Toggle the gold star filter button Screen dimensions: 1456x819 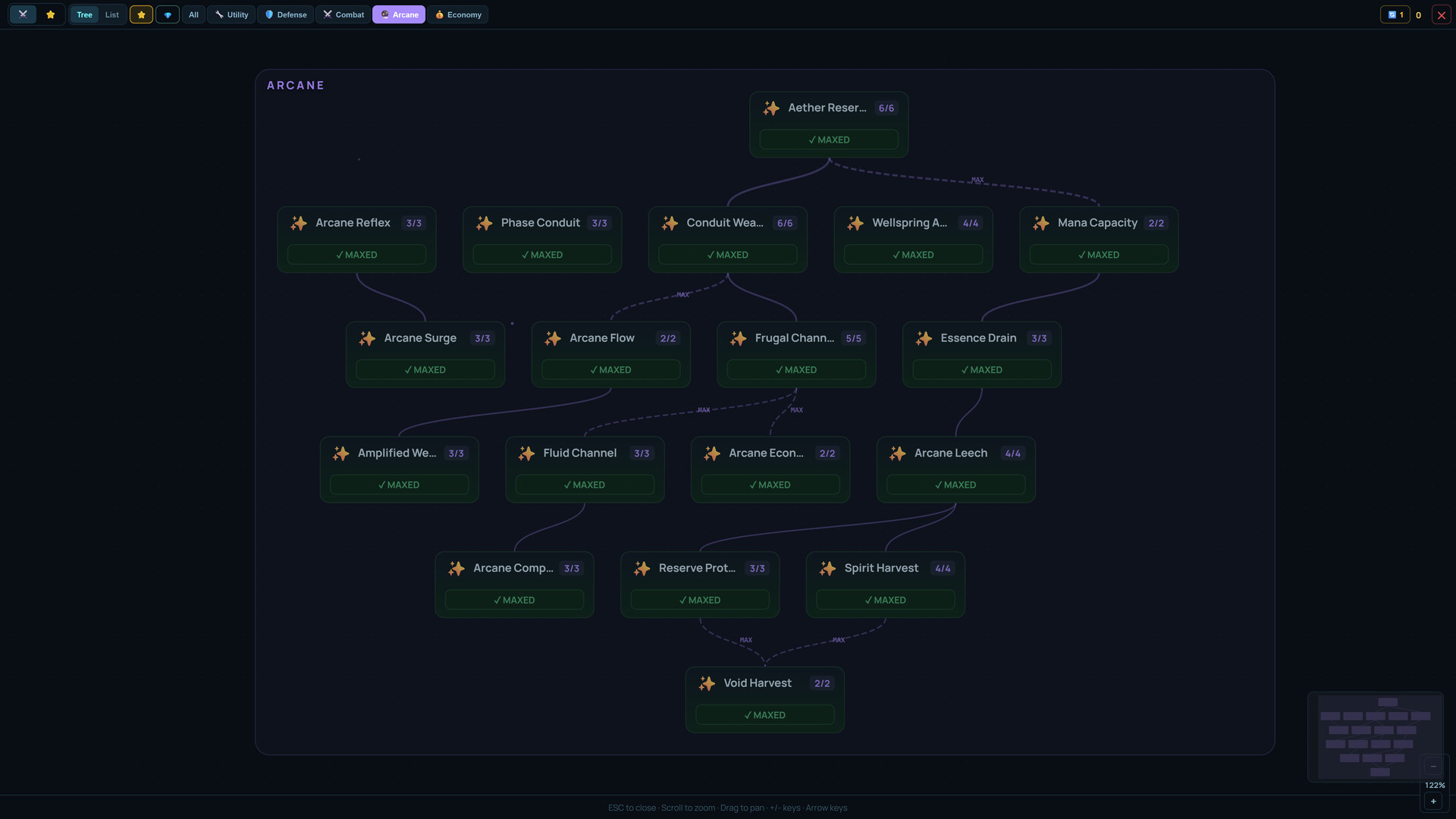pos(141,14)
